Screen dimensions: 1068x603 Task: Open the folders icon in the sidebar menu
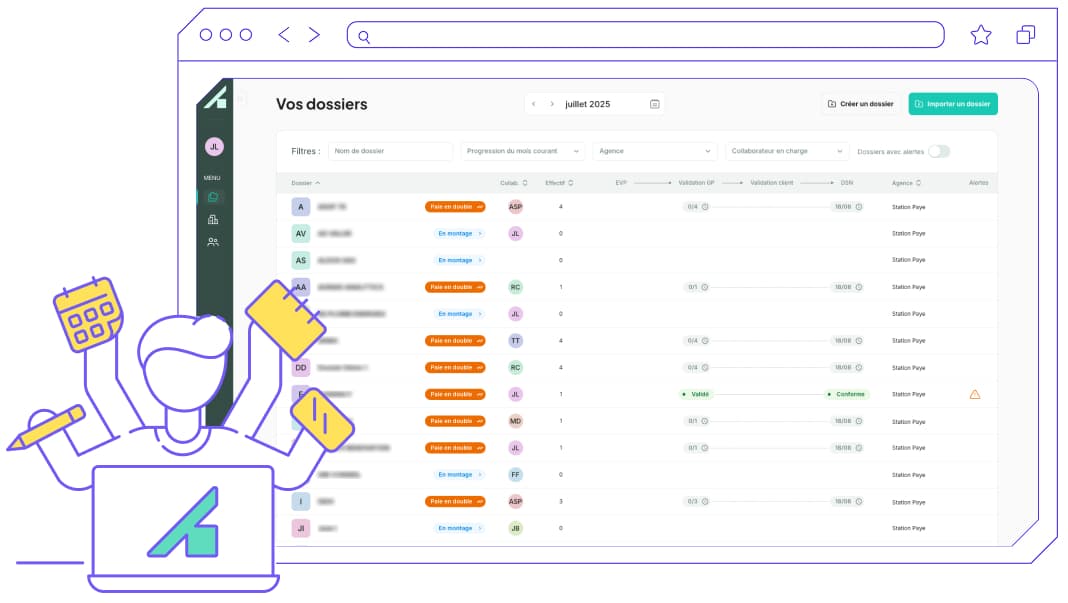pyautogui.click(x=213, y=197)
